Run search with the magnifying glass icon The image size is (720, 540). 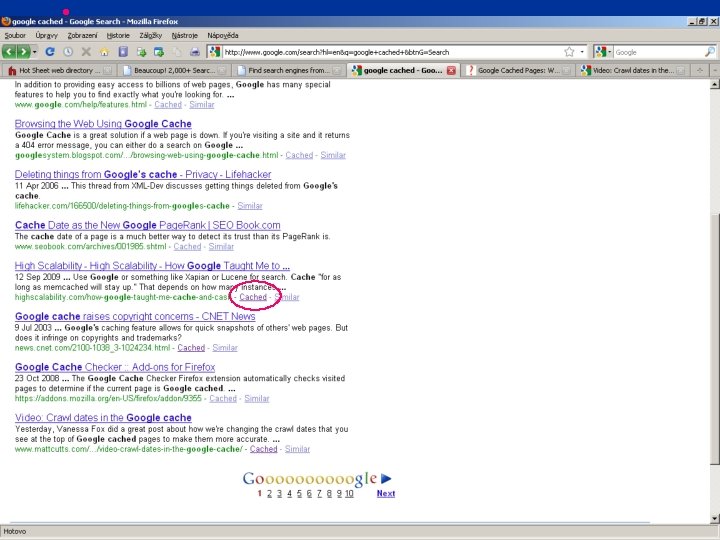click(710, 52)
